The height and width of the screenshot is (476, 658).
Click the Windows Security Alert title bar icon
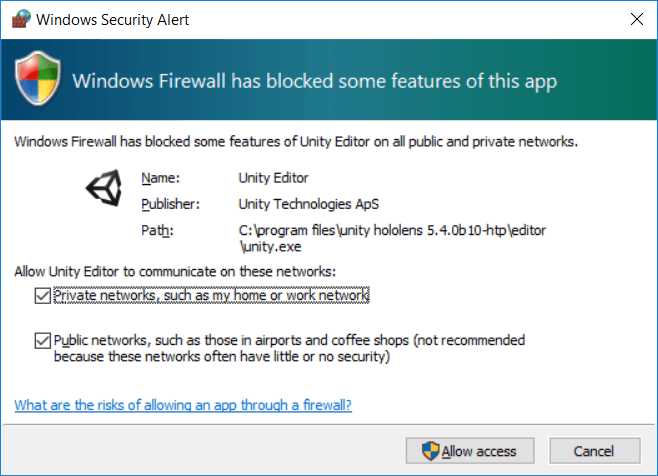[x=20, y=20]
